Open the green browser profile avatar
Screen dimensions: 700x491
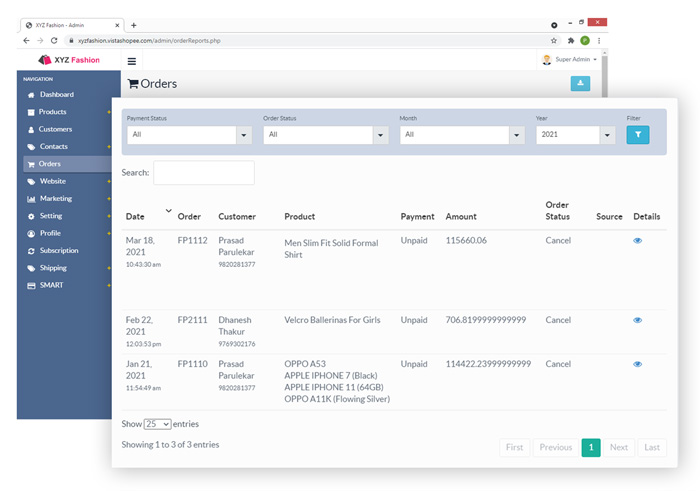pyautogui.click(x=585, y=41)
